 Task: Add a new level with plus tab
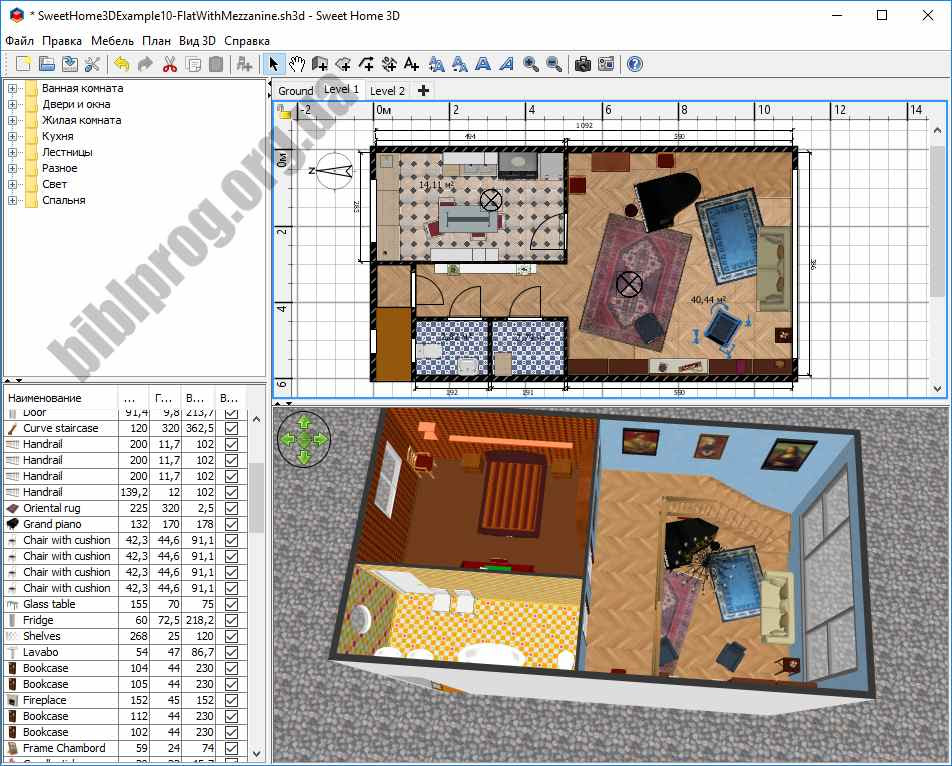point(423,90)
